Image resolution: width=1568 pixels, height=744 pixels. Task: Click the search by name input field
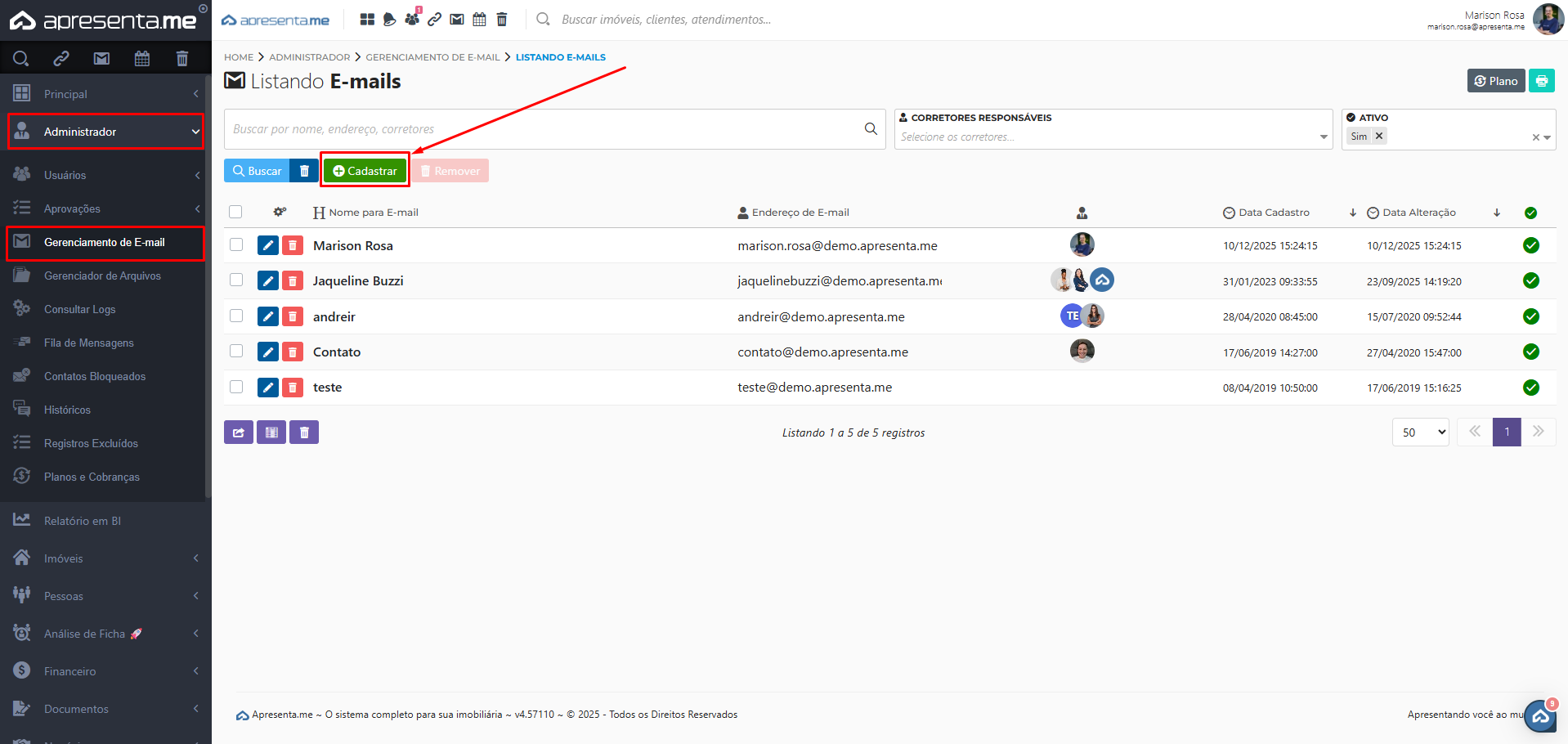pyautogui.click(x=544, y=129)
